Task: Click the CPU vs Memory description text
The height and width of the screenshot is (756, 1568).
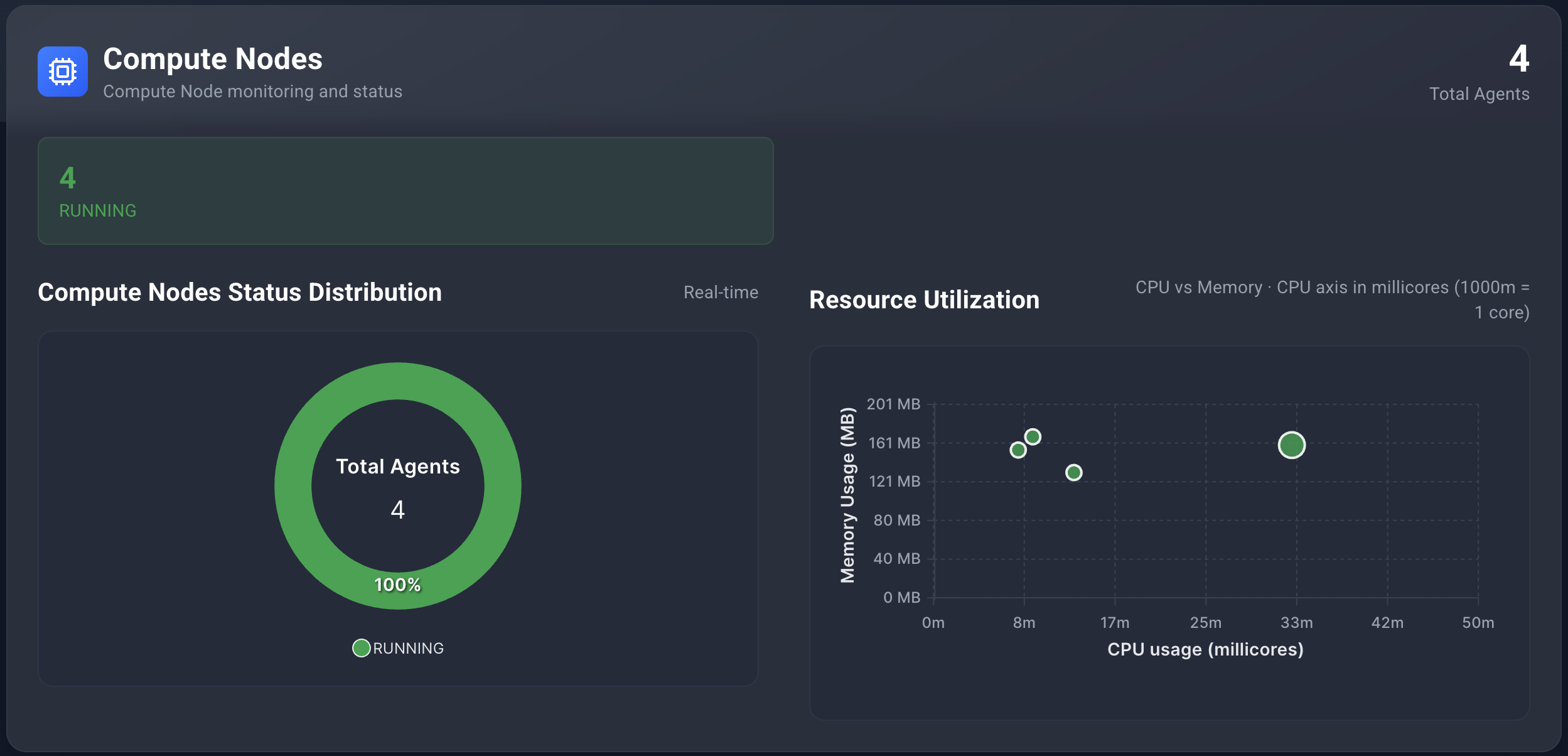Action: [x=1333, y=300]
